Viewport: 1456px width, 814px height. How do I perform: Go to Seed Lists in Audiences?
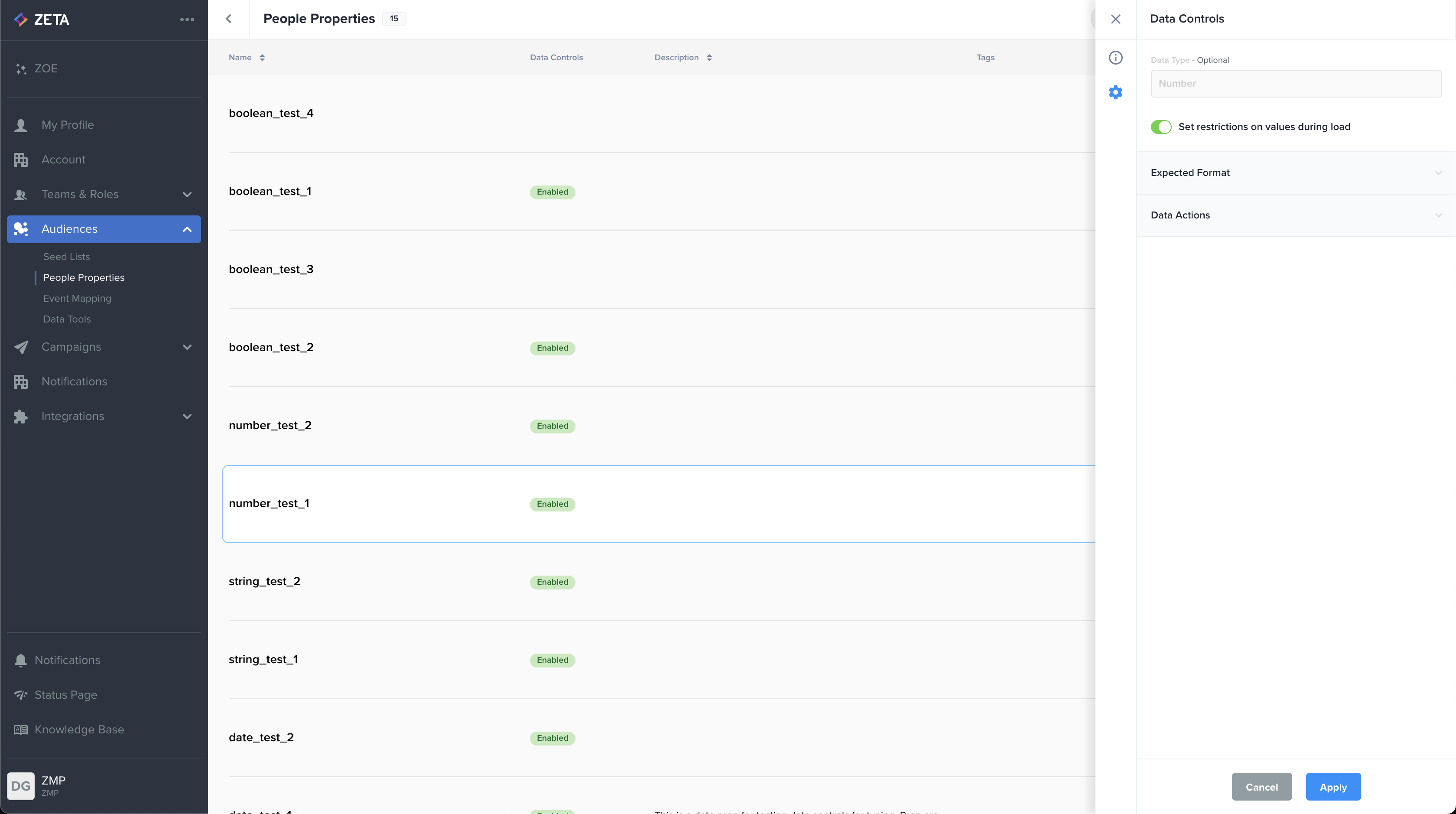click(66, 257)
